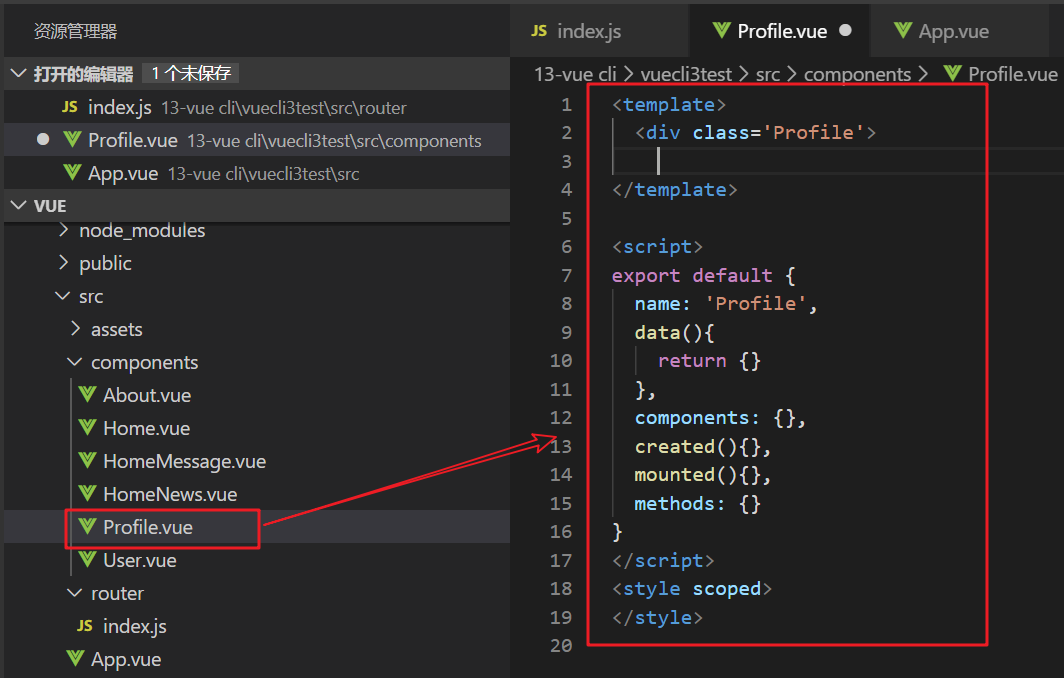Screen dimensions: 1064x678
Task: Open Home.vue from the file tree
Action: [146, 428]
